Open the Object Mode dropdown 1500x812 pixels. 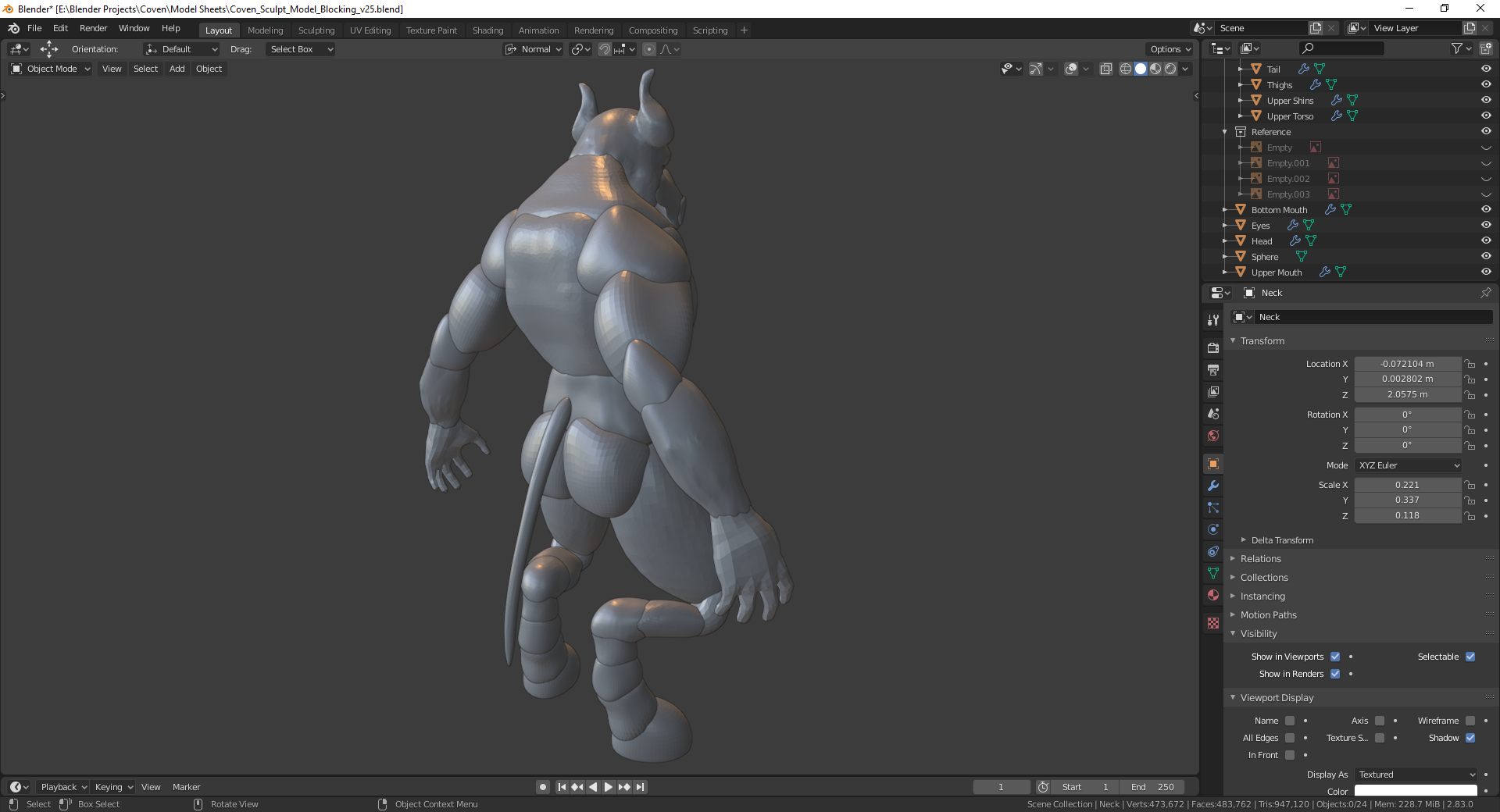pyautogui.click(x=51, y=69)
